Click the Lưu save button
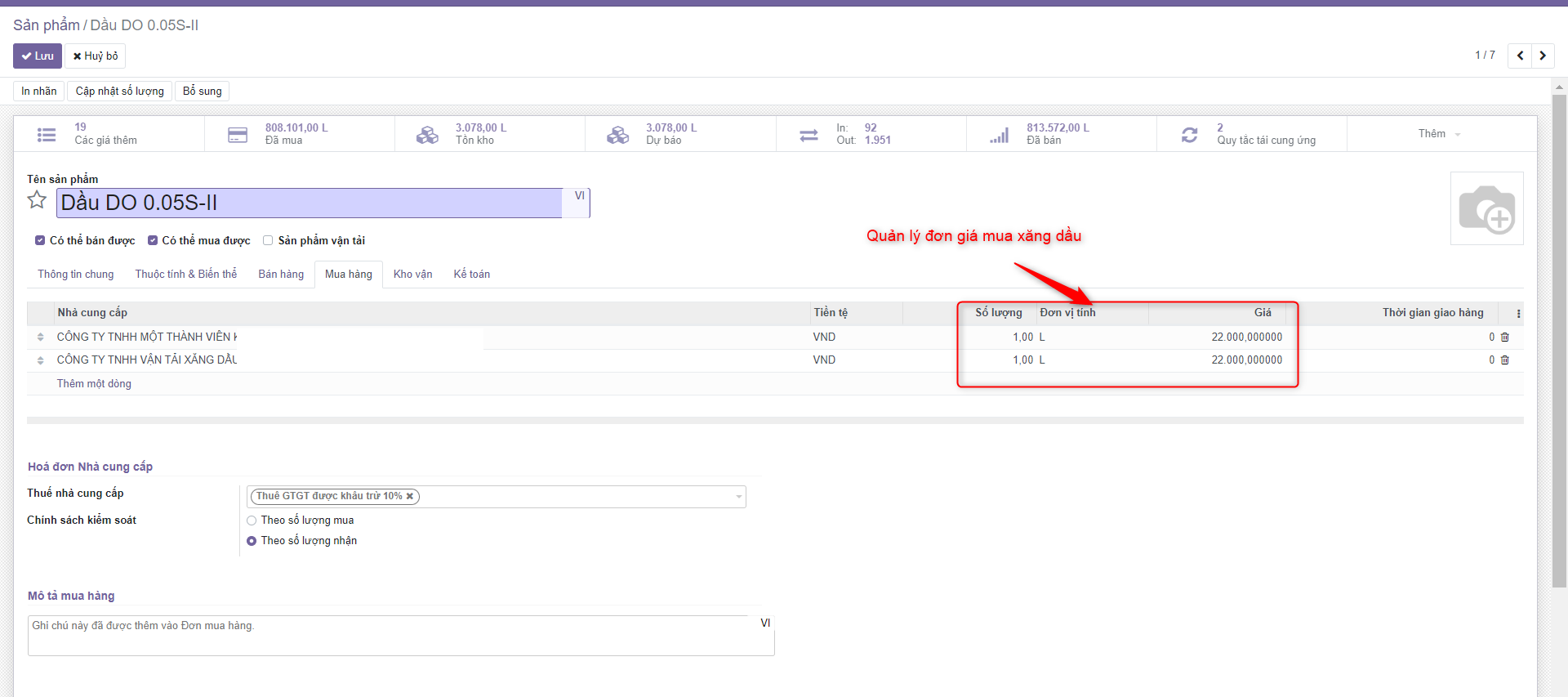This screenshot has height=697, width=1568. [38, 56]
